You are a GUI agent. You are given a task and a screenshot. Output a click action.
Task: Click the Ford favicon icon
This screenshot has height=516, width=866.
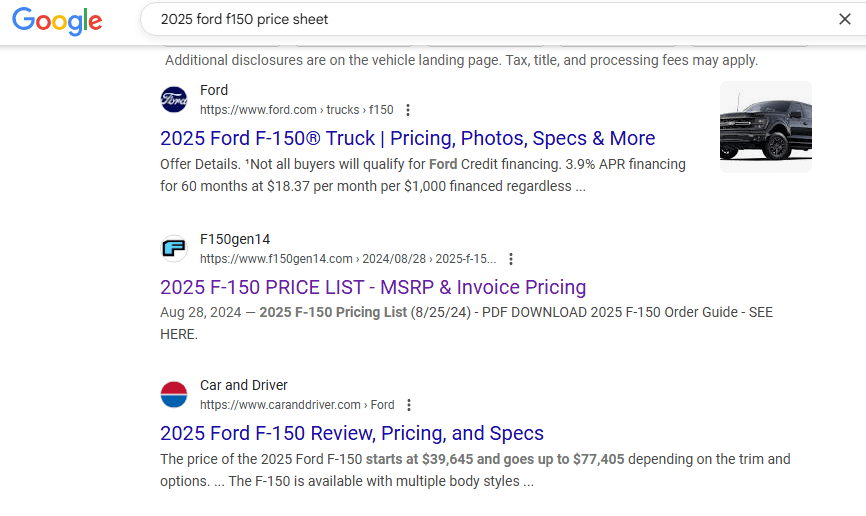pos(174,99)
